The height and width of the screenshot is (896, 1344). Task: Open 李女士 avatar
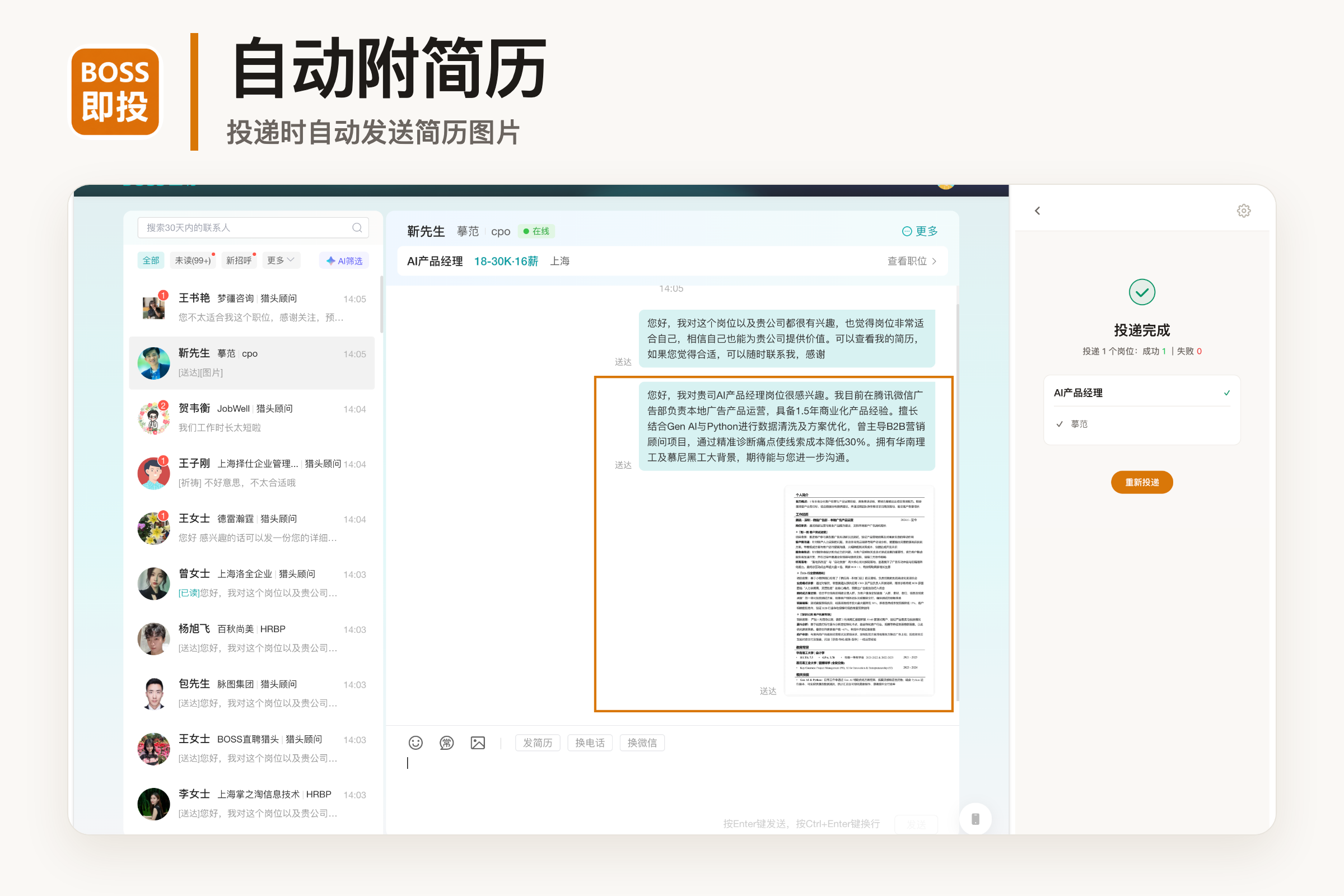(x=153, y=804)
